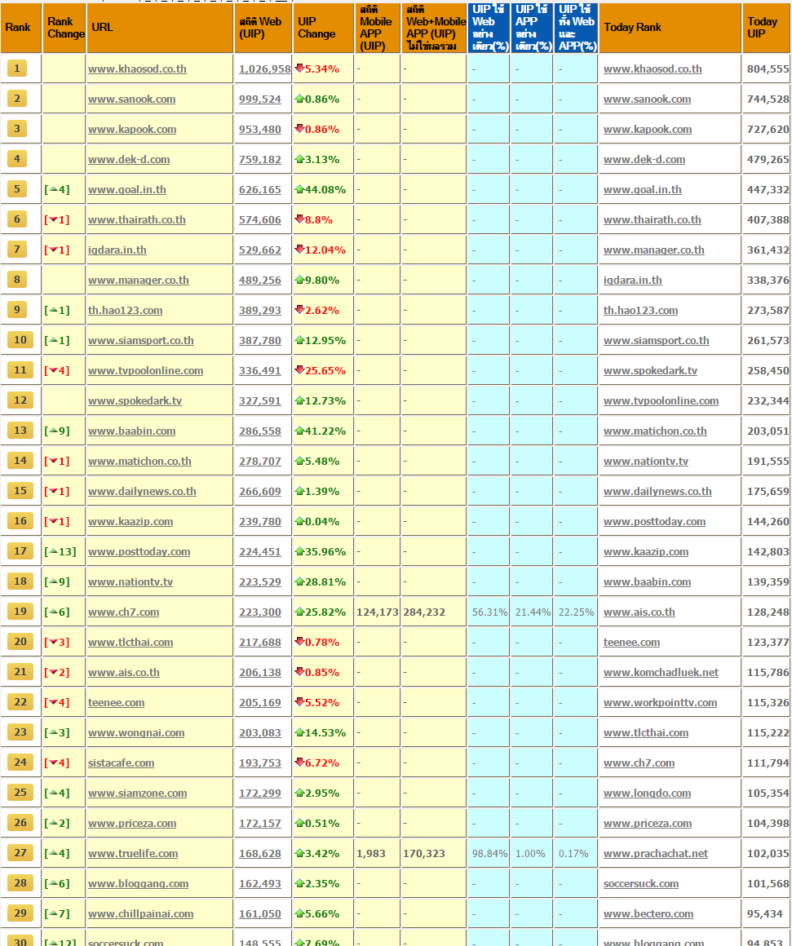Click the rank 19 badge
Image resolution: width=792 pixels, height=946 pixels.
17,612
